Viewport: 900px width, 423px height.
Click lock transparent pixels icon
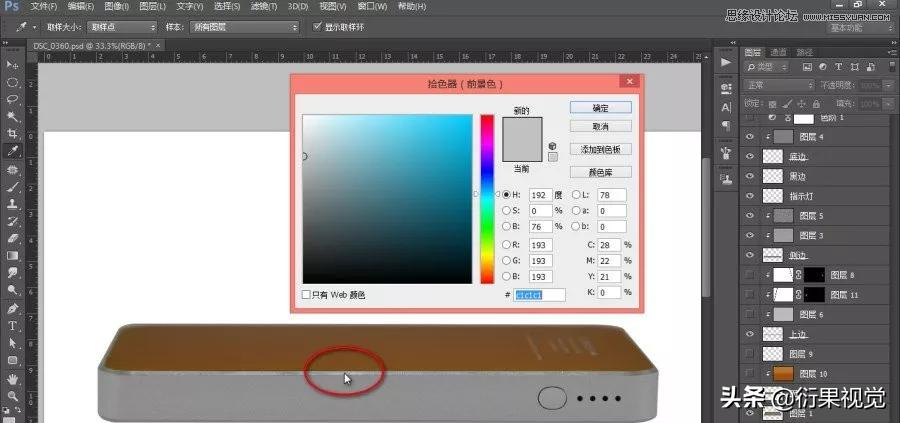click(773, 104)
